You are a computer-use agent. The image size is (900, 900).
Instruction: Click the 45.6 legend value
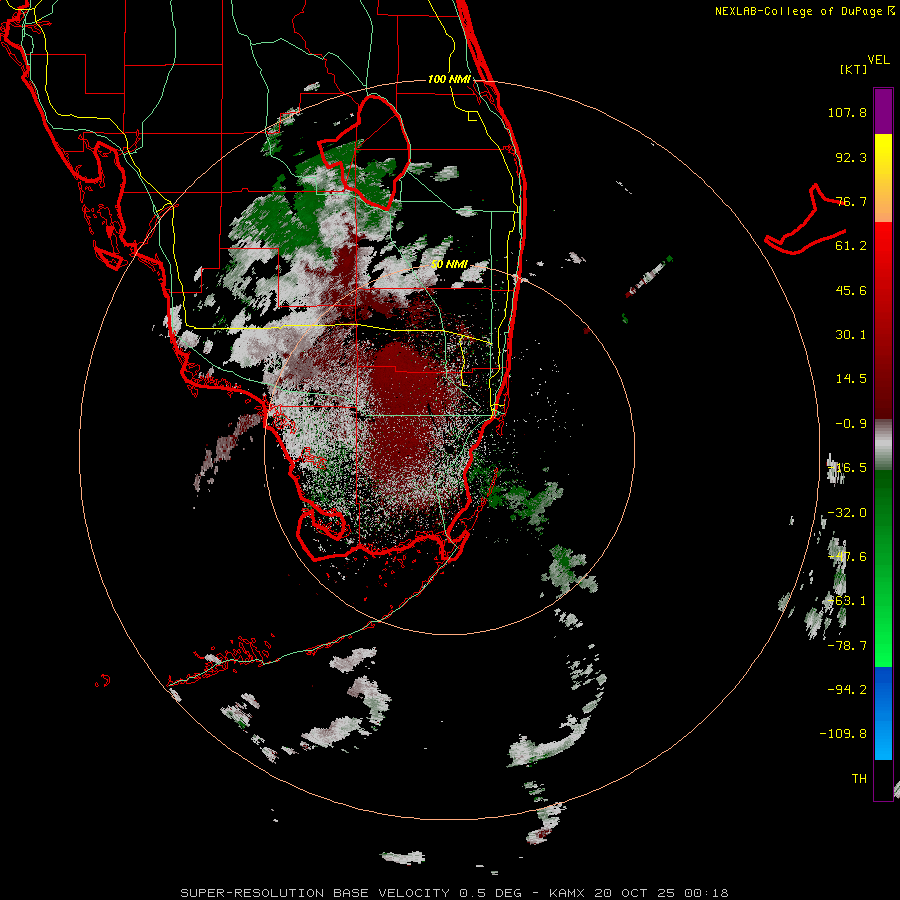coord(851,290)
